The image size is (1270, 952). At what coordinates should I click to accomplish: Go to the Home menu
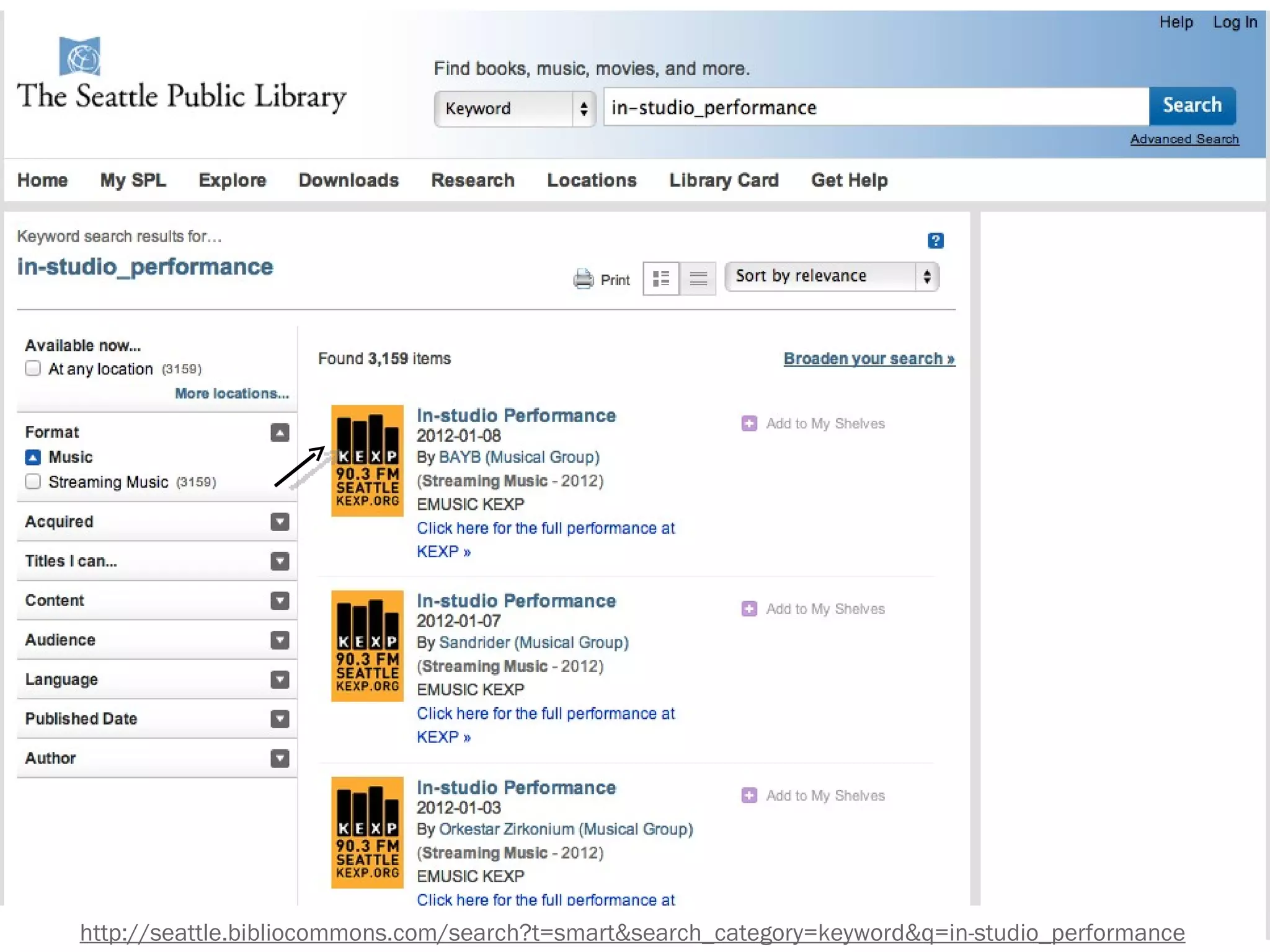(x=42, y=180)
